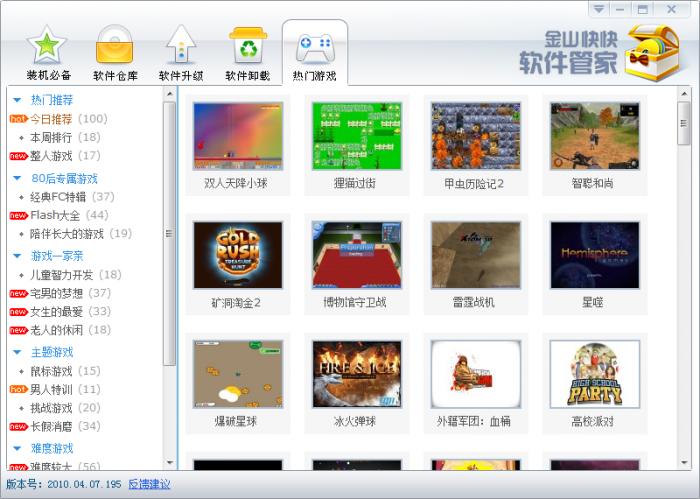Select Flash大全 (44) in sidebar
This screenshot has width=700, height=499.
[x=69, y=215]
